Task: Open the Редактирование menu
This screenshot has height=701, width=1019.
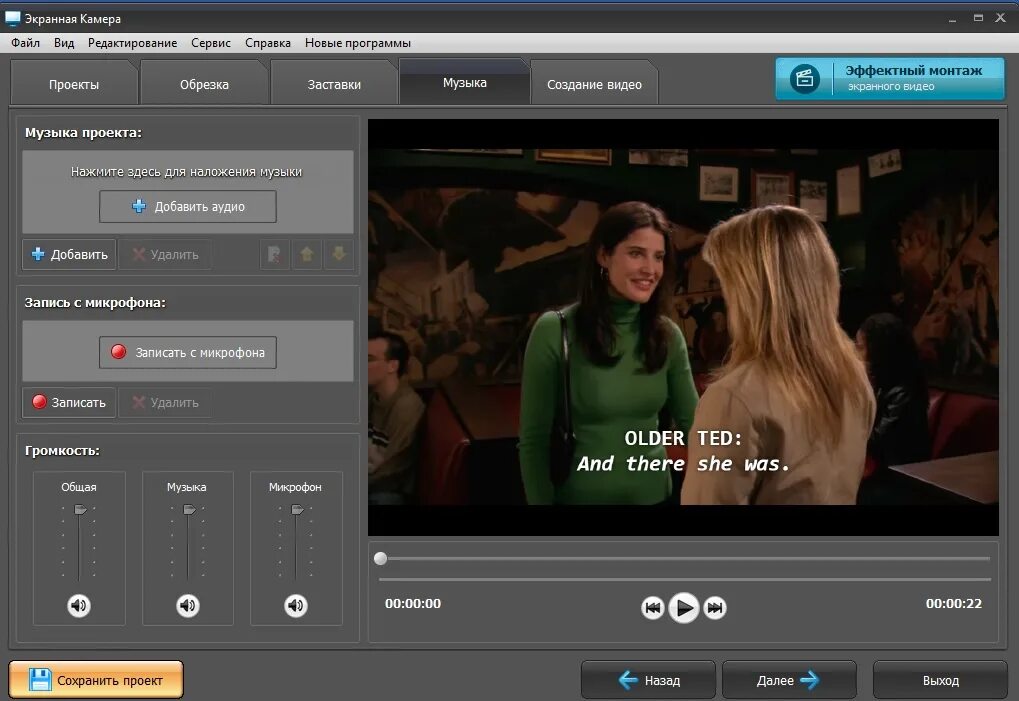Action: (133, 43)
